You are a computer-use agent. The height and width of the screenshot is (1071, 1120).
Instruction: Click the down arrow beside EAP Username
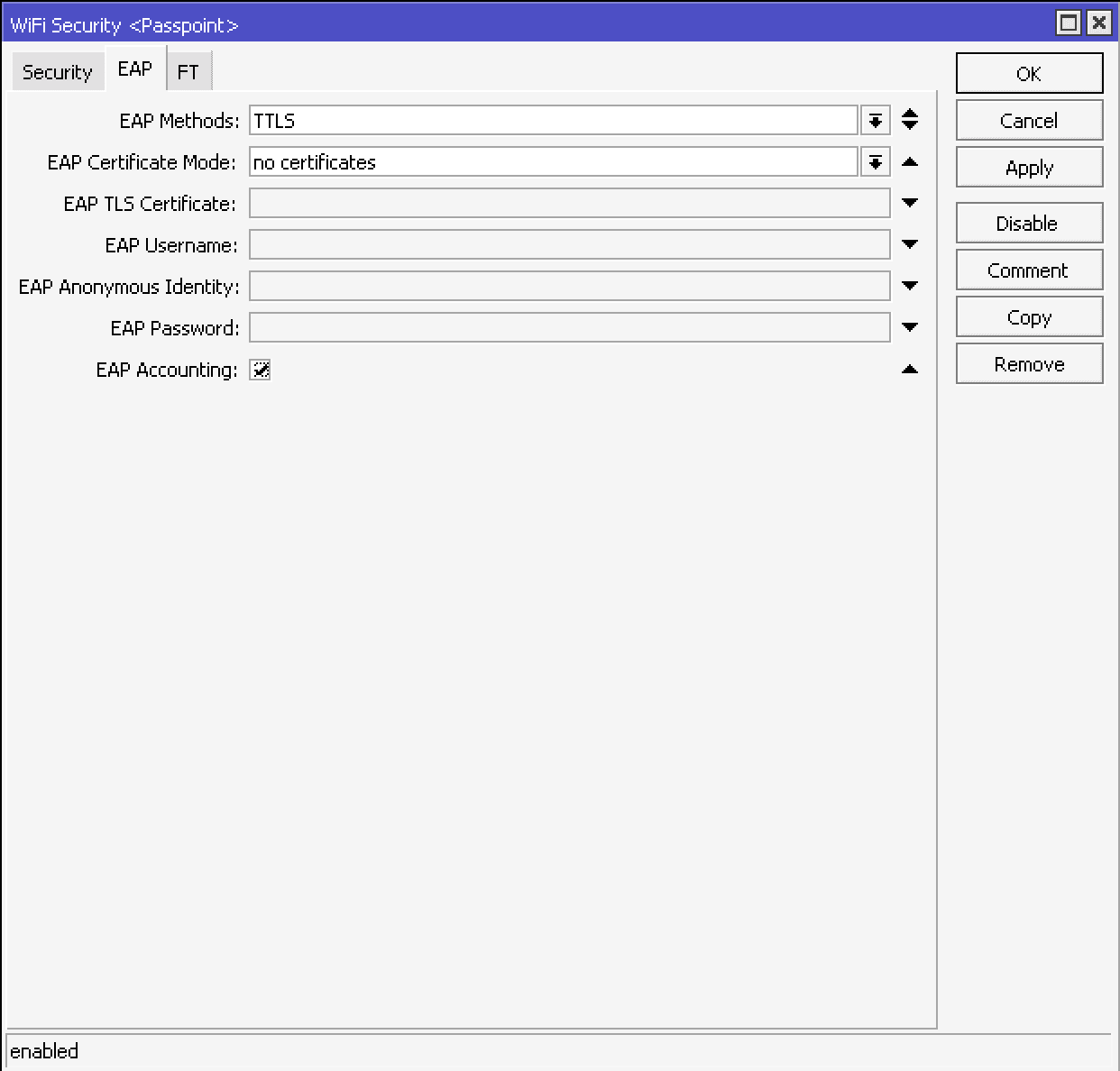tap(910, 244)
